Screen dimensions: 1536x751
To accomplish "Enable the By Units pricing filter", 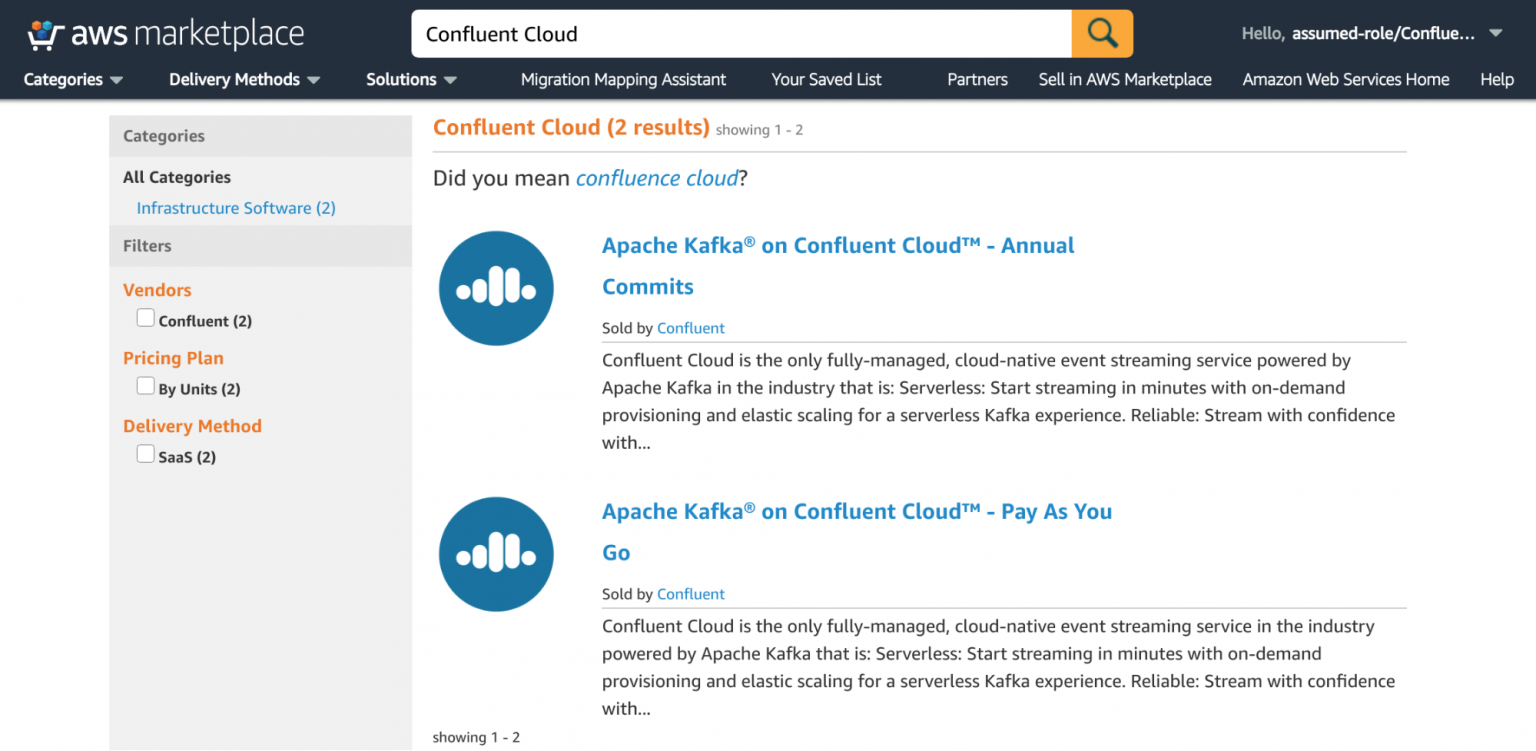I will pos(145,385).
